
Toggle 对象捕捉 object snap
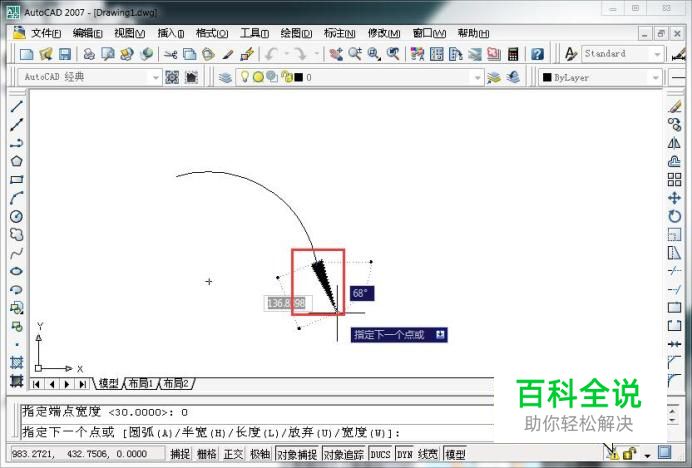click(297, 454)
